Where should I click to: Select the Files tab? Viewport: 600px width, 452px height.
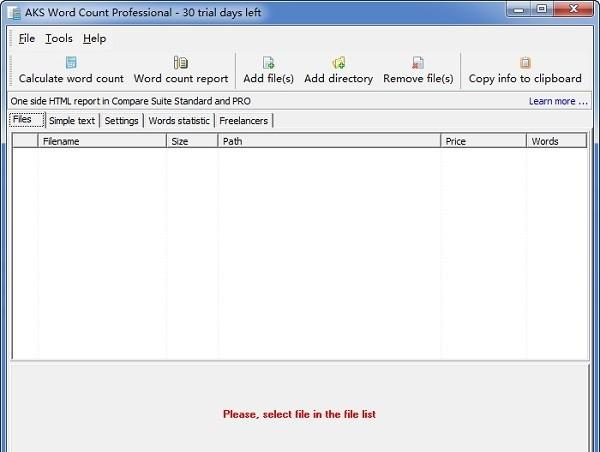coord(27,119)
